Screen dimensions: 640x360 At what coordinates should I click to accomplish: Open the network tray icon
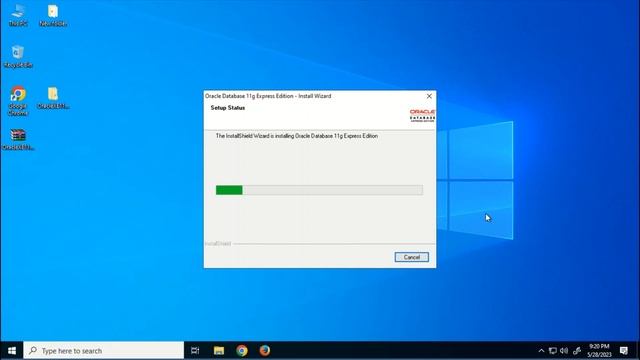click(x=553, y=351)
